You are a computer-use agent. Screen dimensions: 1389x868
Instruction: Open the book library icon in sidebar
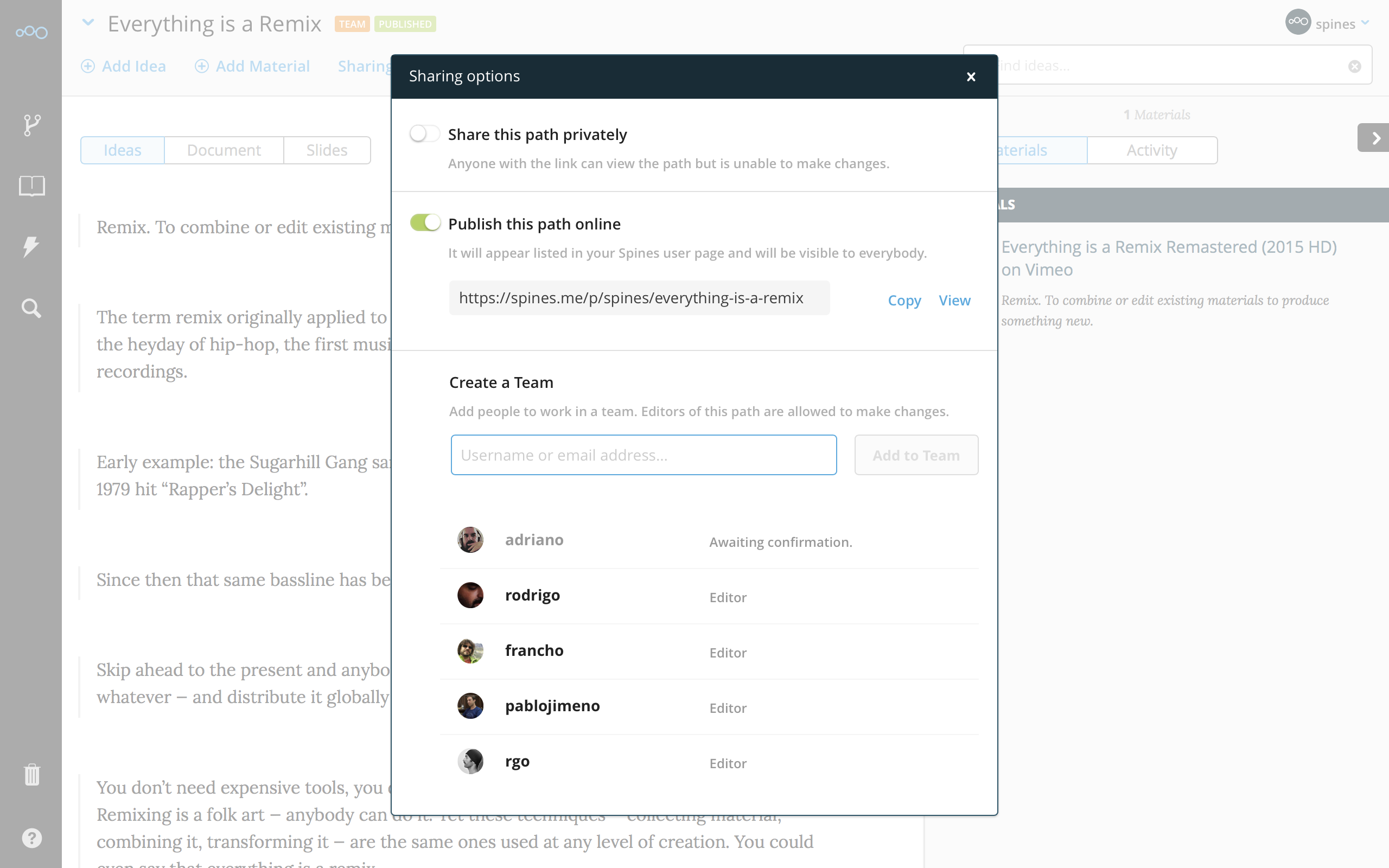click(31, 186)
